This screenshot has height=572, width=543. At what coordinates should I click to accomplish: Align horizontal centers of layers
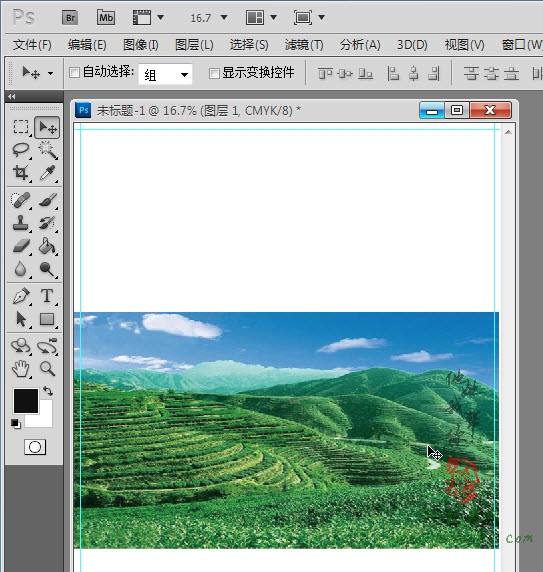(414, 74)
